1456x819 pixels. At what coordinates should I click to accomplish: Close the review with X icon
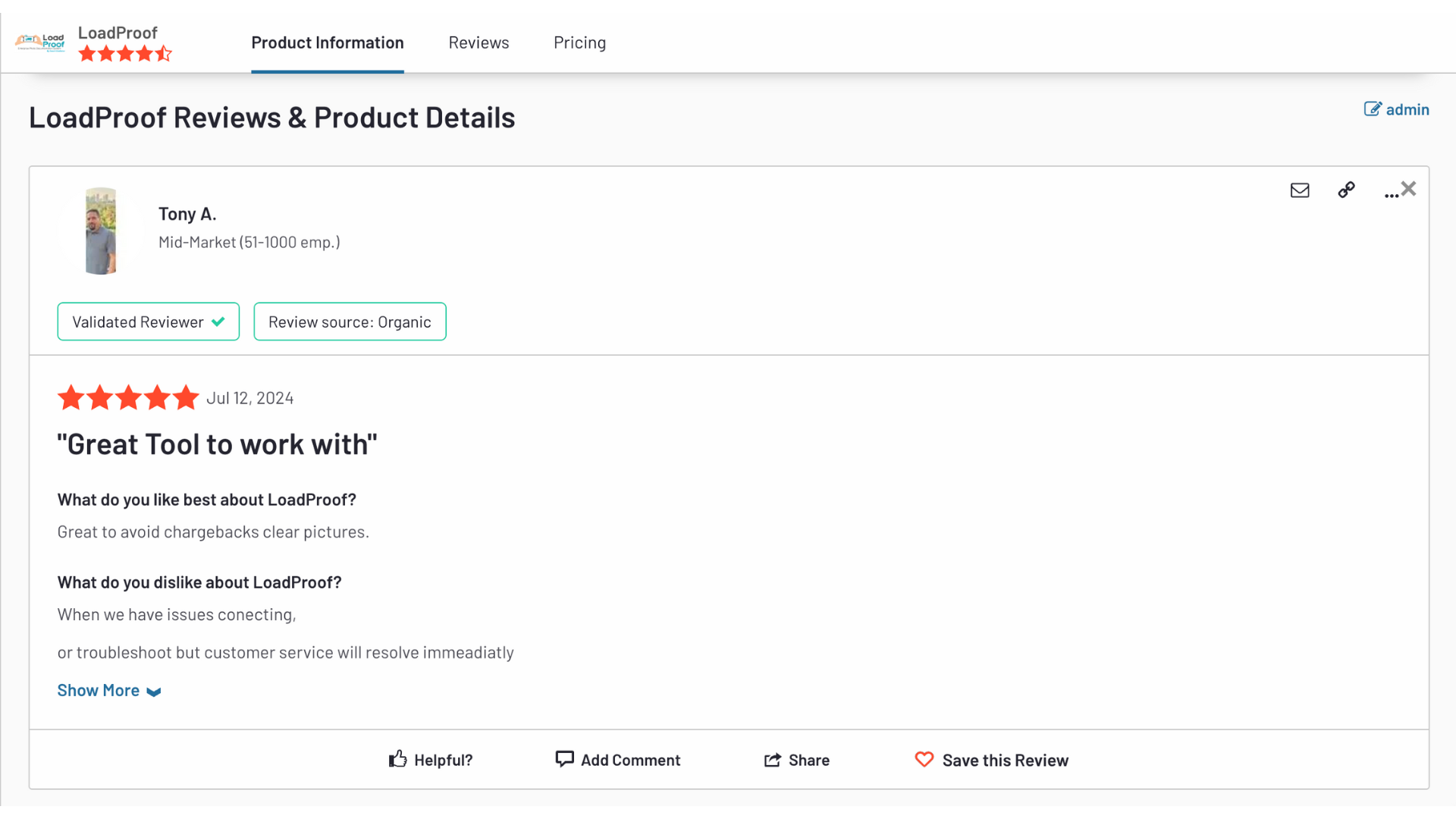[1409, 188]
